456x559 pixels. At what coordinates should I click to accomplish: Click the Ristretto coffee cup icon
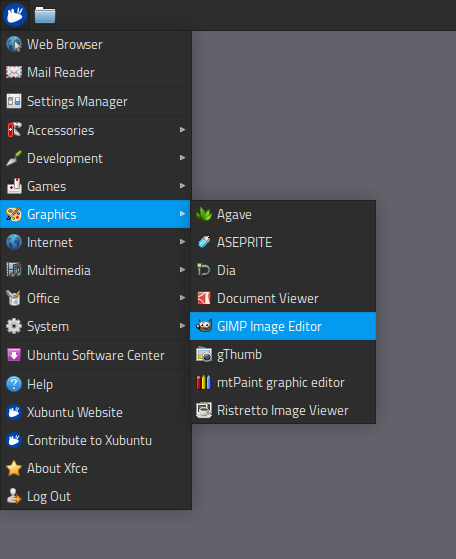click(x=204, y=410)
